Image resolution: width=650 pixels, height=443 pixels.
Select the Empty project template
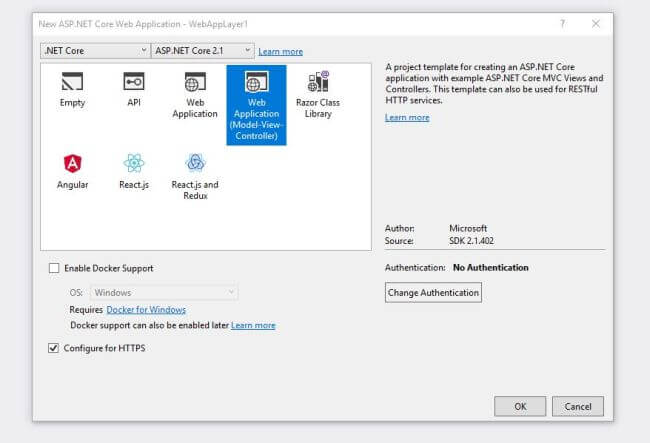coord(72,90)
